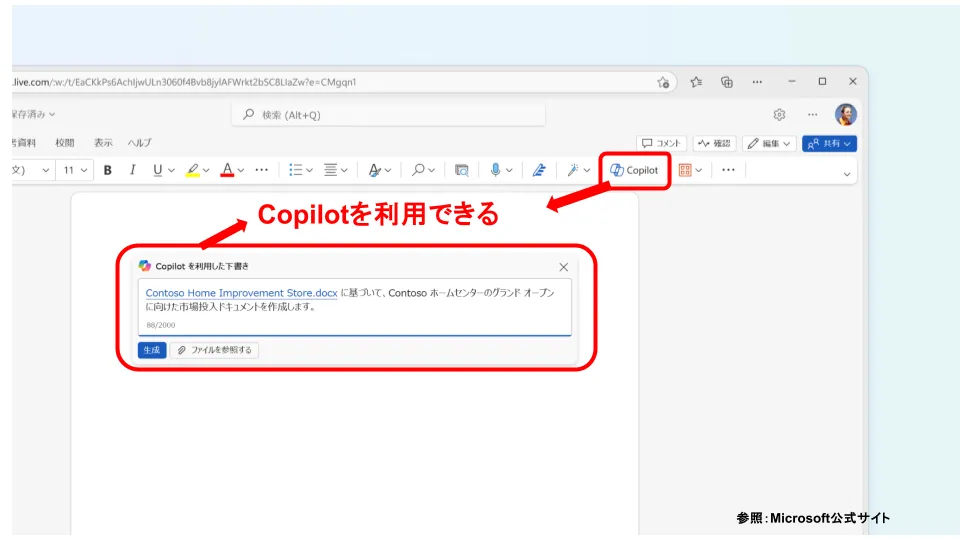Open the browser settings gear icon

tap(779, 115)
